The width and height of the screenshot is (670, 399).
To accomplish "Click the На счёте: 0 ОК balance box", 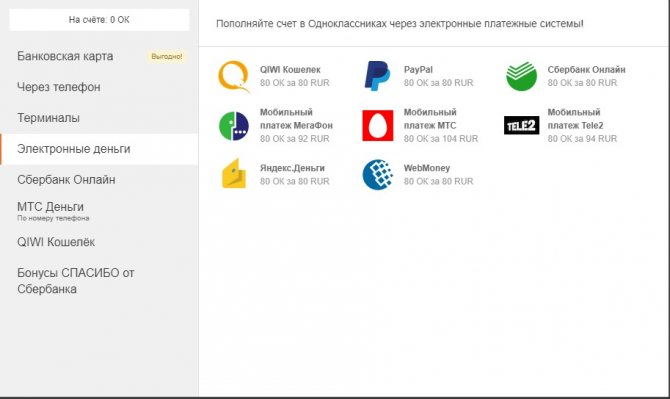I will 99,20.
